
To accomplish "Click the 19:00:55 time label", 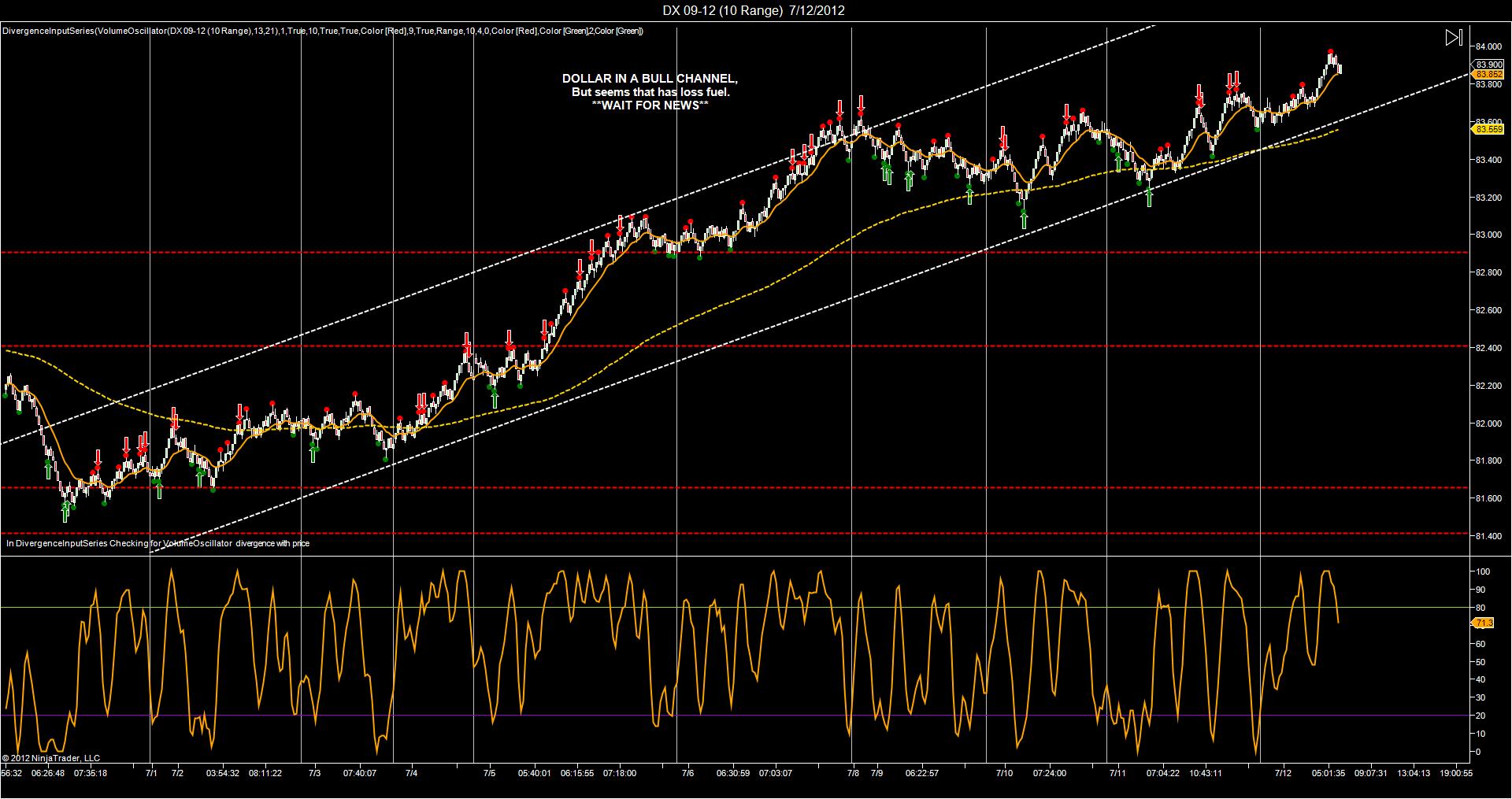I will point(1456,773).
